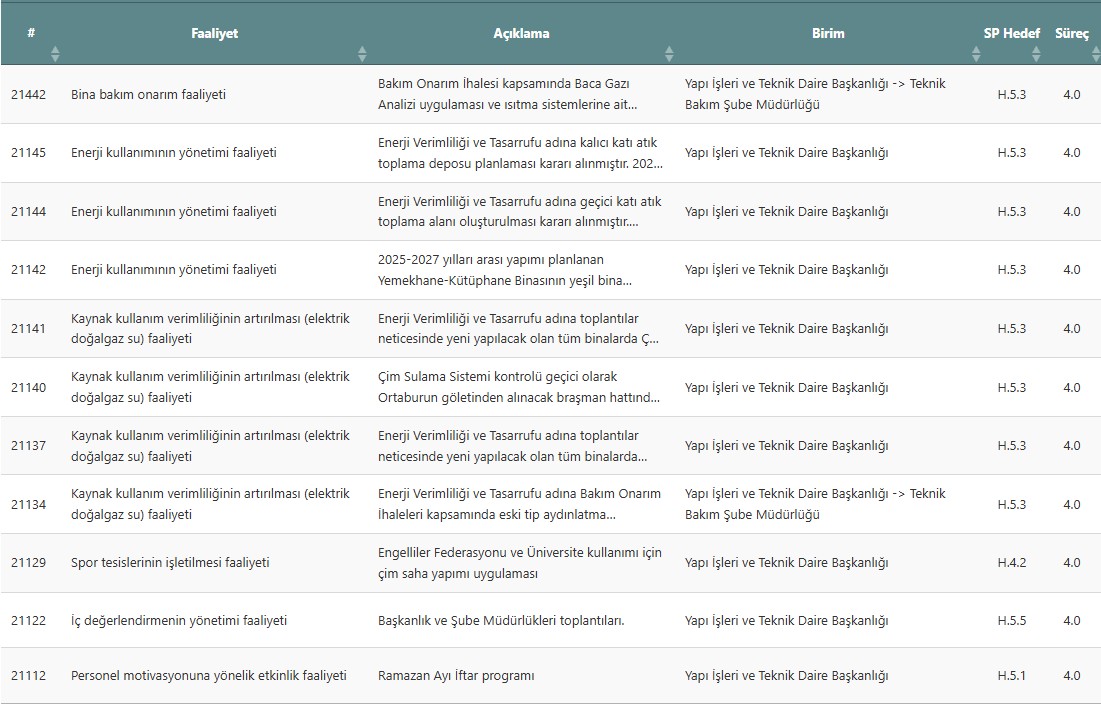Expand the truncated description starting 'Çim Sulama Sistemi'

[519, 387]
